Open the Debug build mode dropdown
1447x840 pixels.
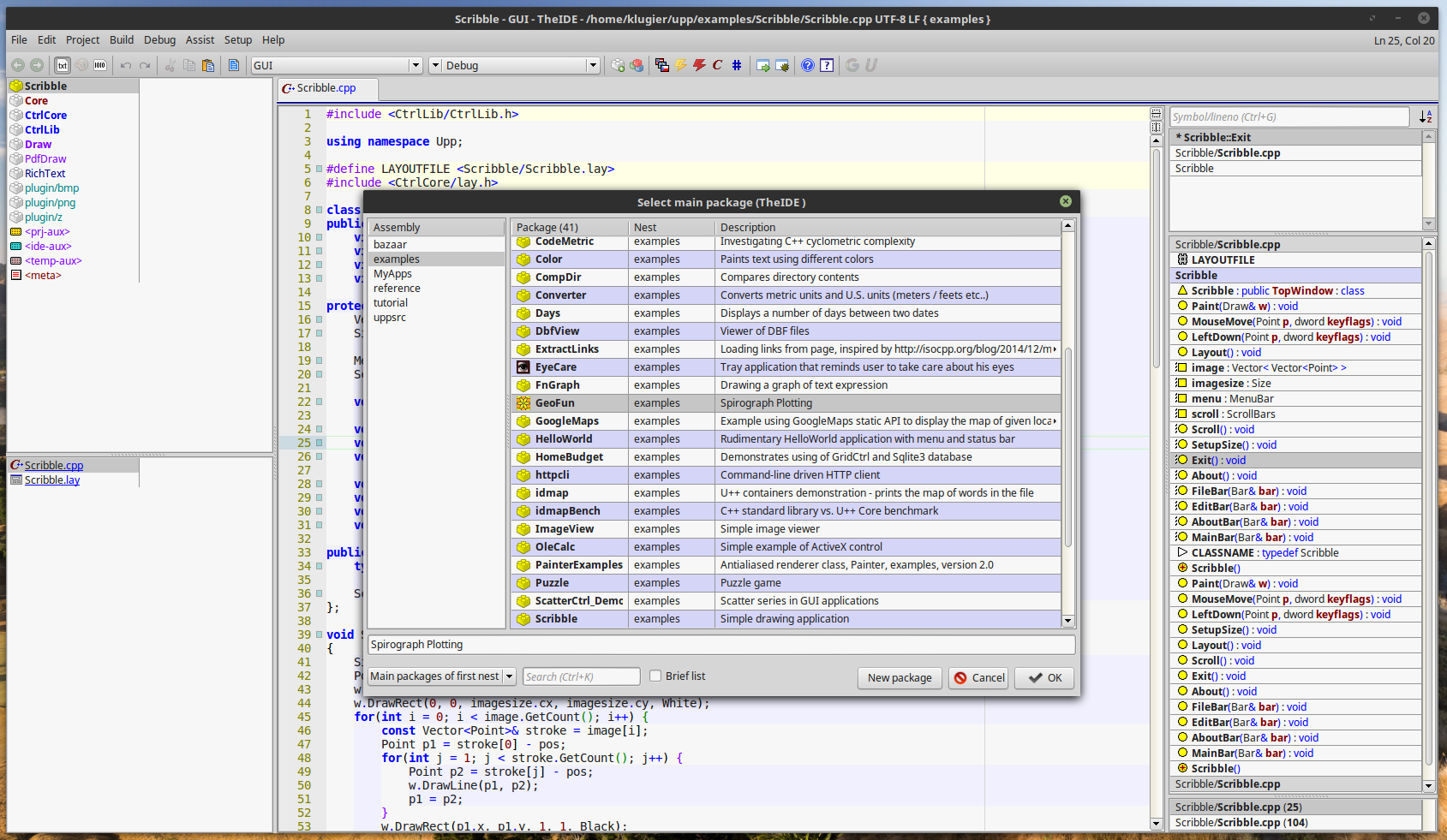tap(592, 65)
